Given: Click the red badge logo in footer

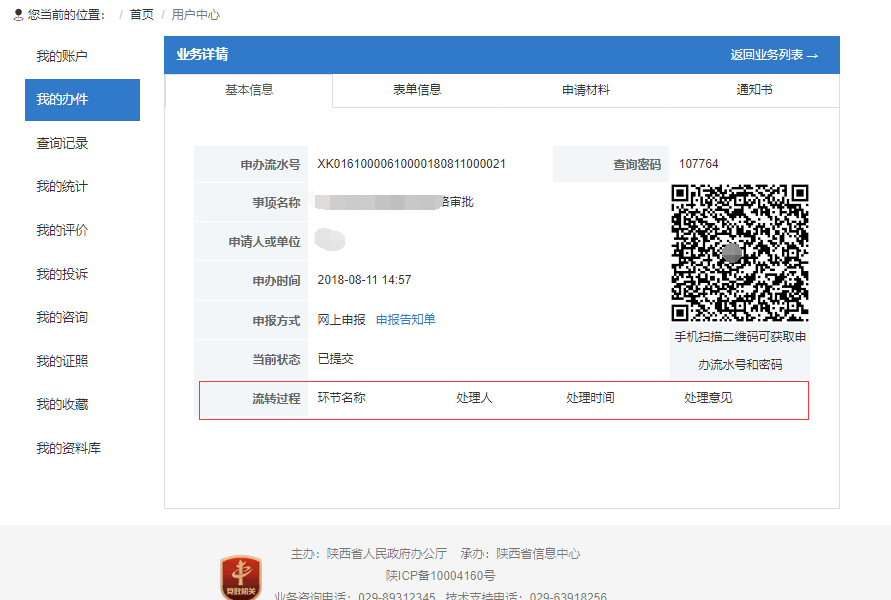Looking at the screenshot, I should [241, 579].
